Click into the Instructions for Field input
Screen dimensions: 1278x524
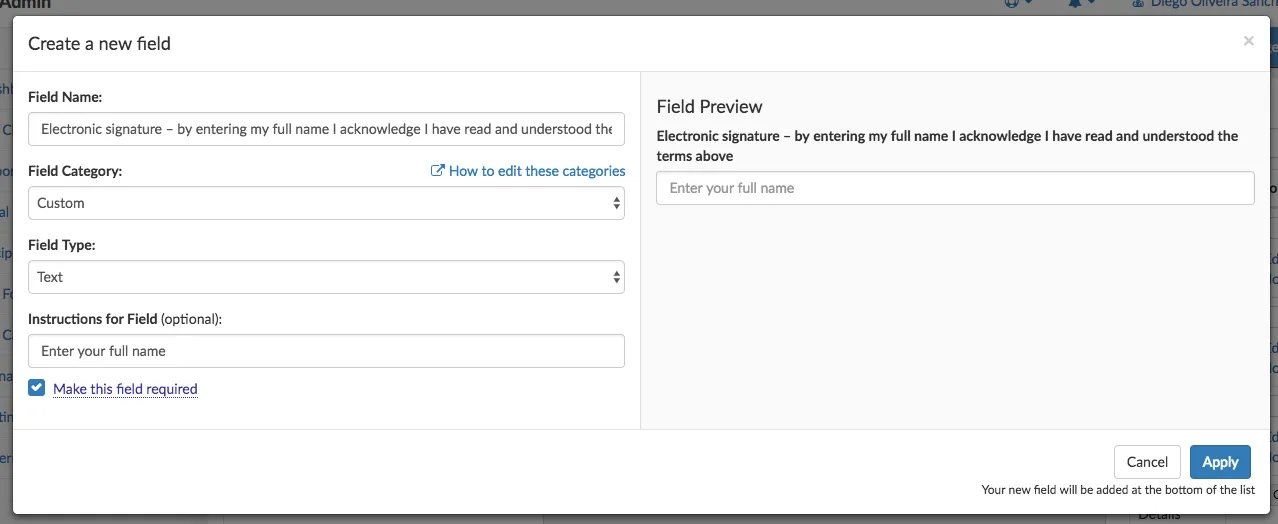[326, 351]
